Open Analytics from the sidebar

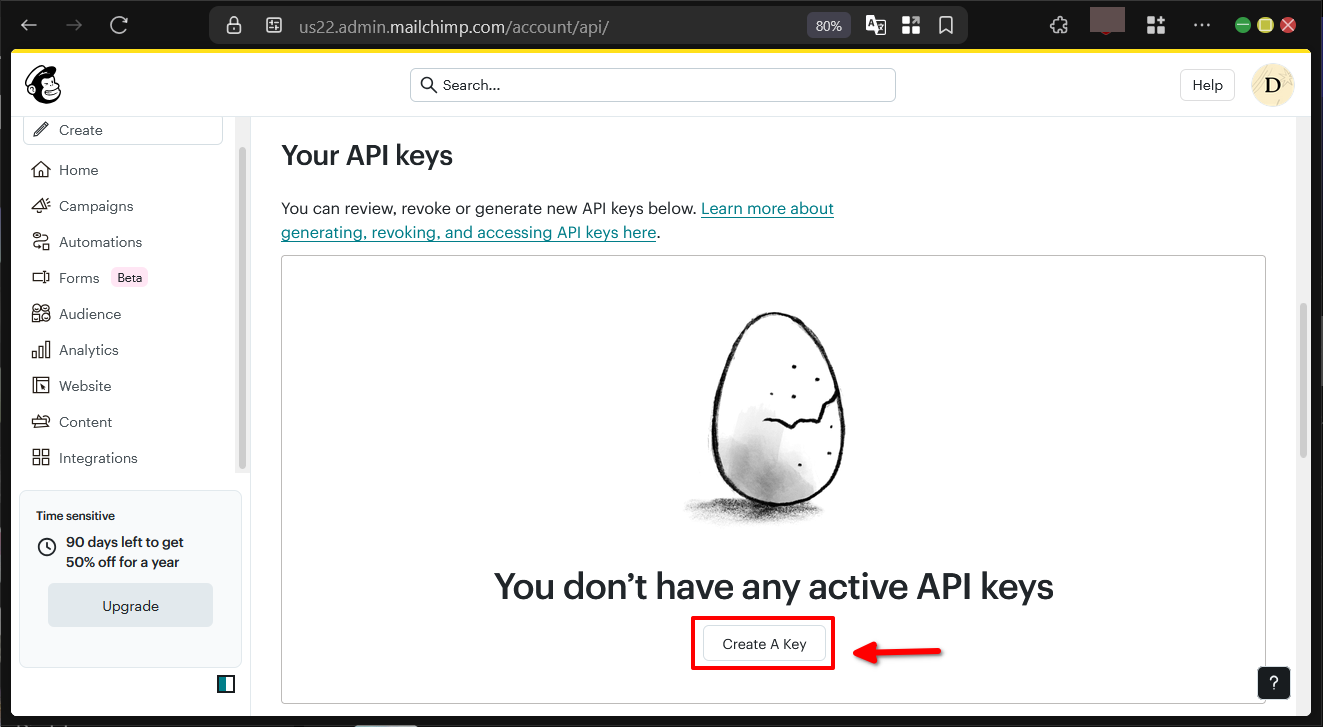pyautogui.click(x=88, y=349)
